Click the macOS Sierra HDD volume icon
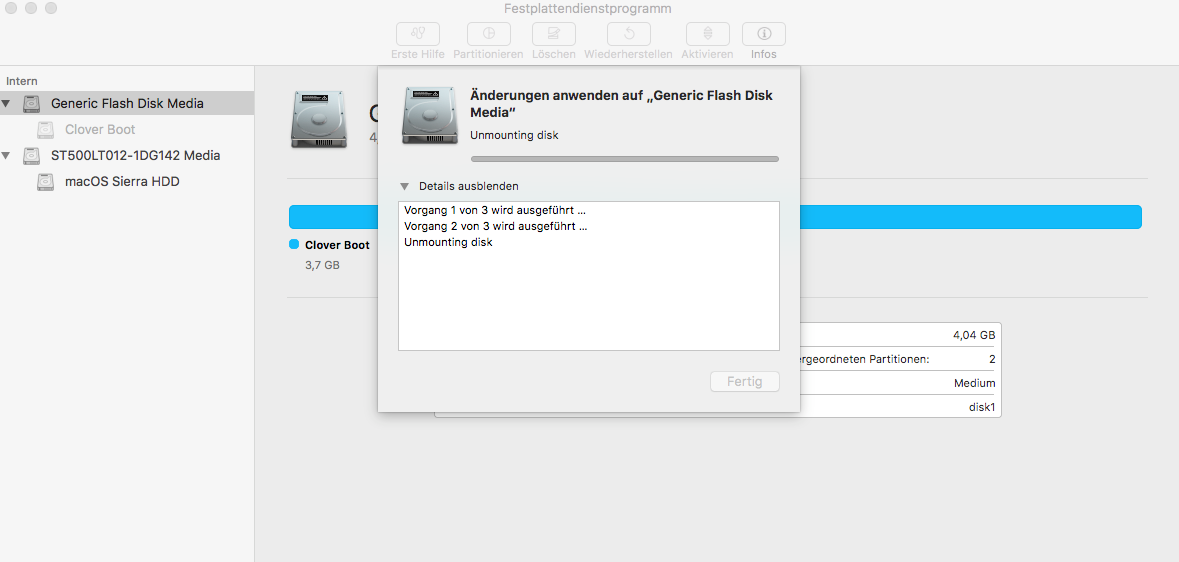1179x562 pixels. click(46, 181)
